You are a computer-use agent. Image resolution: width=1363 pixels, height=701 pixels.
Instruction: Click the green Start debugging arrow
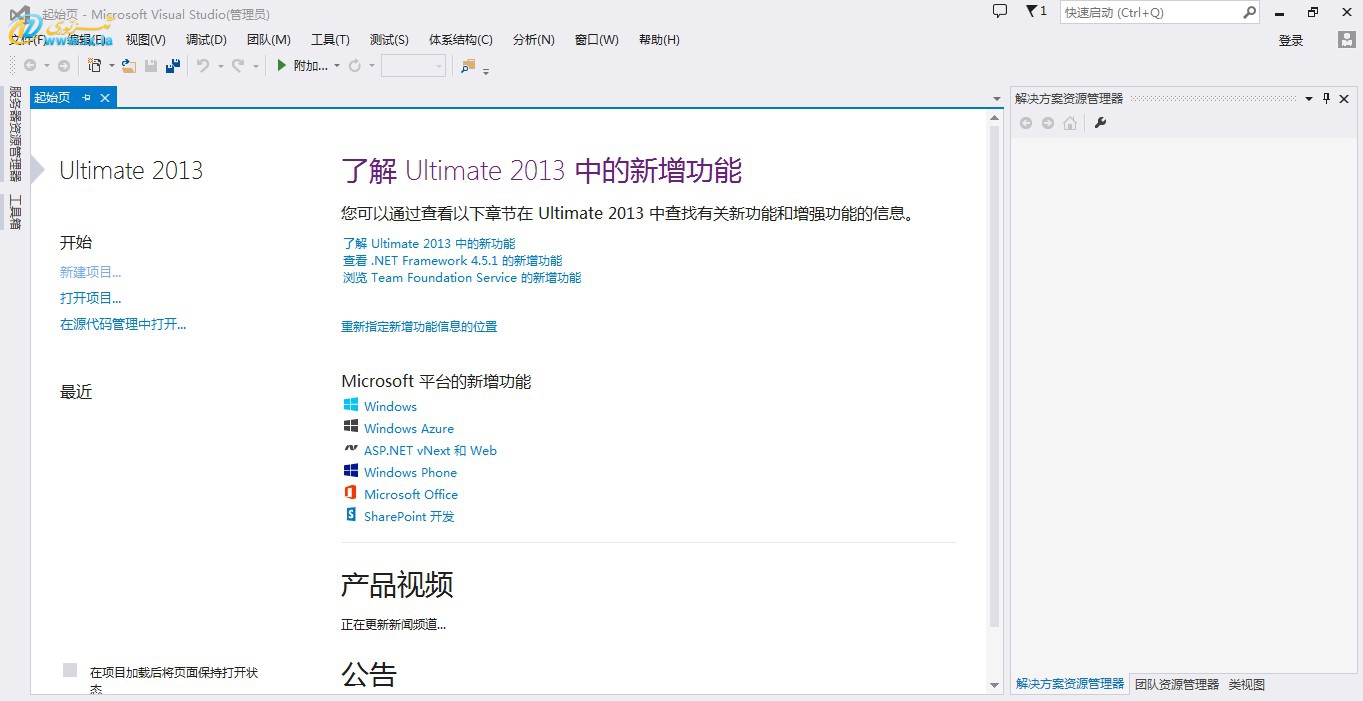[x=282, y=66]
